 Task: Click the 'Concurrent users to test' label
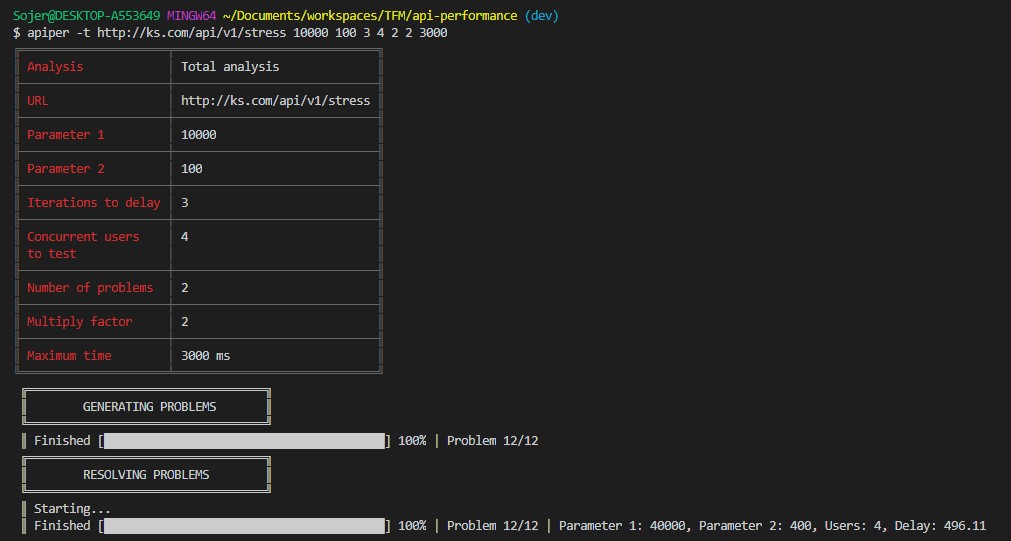[x=83, y=245]
